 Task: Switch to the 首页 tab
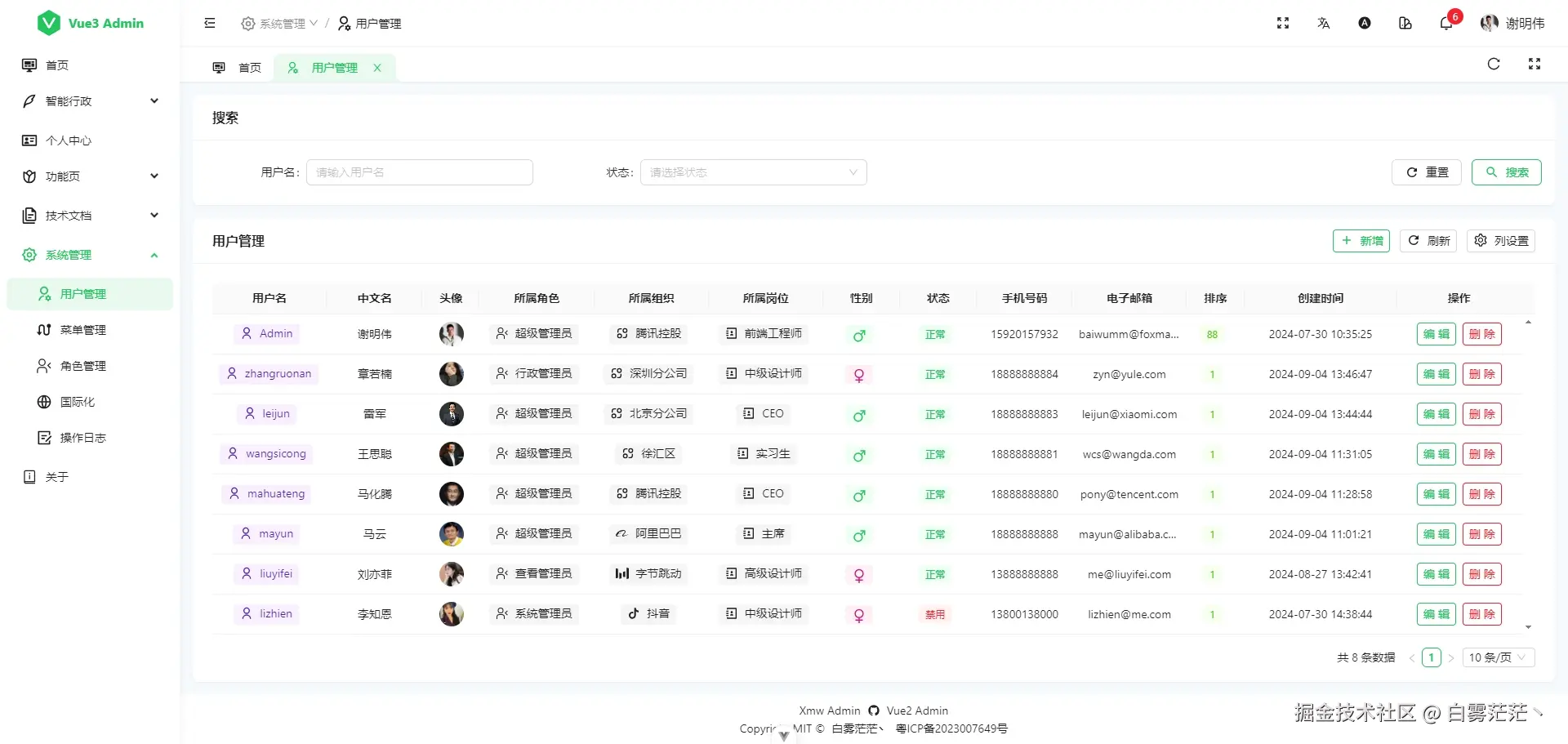[237, 68]
